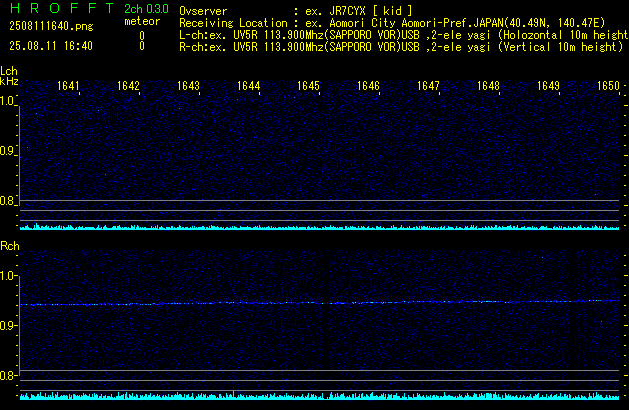The width and height of the screenshot is (629, 410).
Task: Select the 2ch 0.3.0 version label
Action: point(146,9)
